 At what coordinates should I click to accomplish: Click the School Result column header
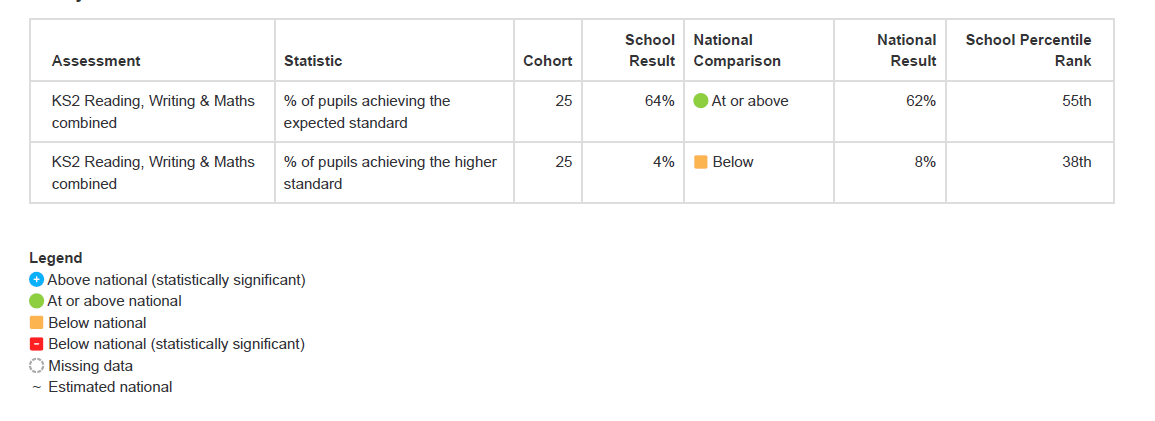click(650, 50)
